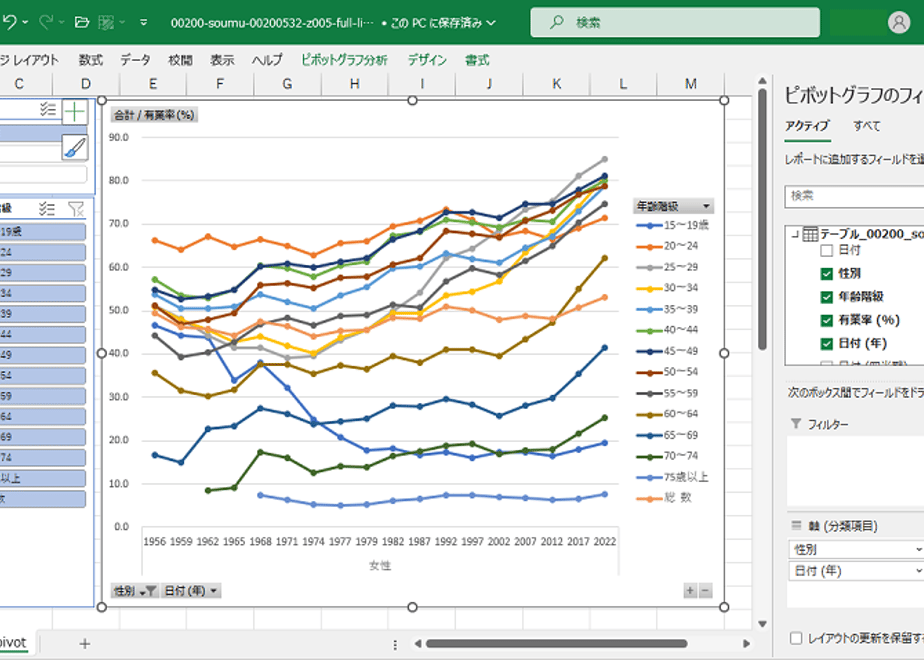Open the デザイン ribbon tab
Screen dimensions: 924x660
pyautogui.click(x=427, y=60)
